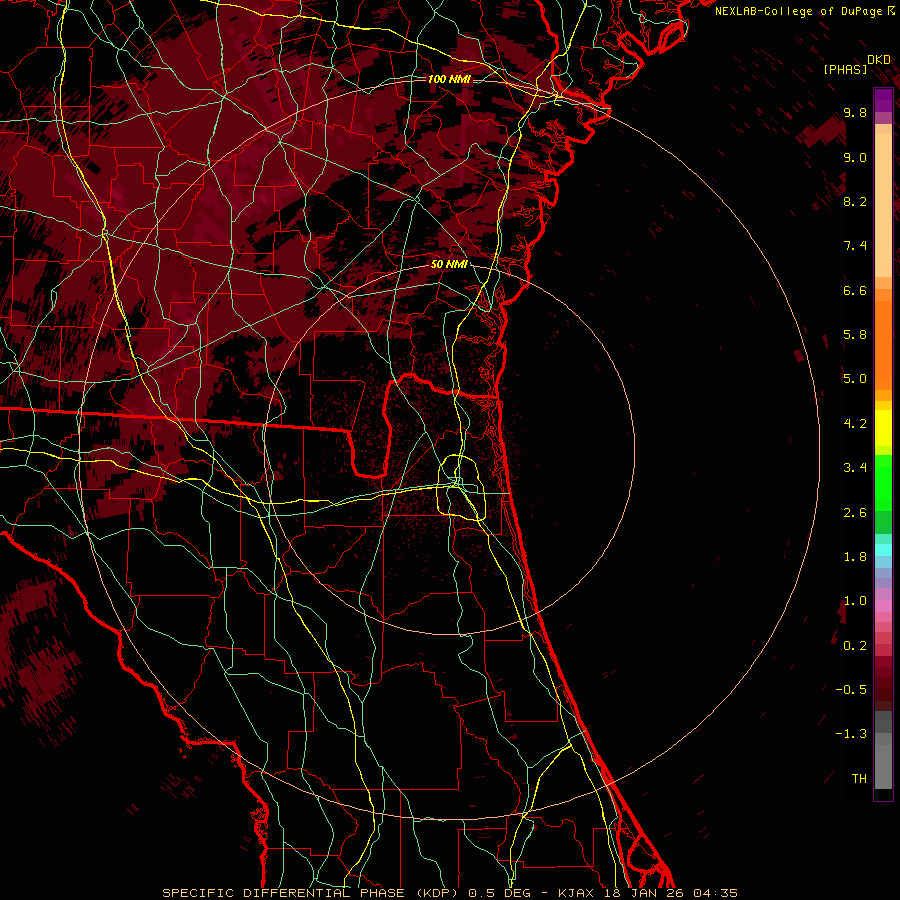Click the 04:35 timestamp in caption
This screenshot has height=900, width=900.
click(x=715, y=893)
